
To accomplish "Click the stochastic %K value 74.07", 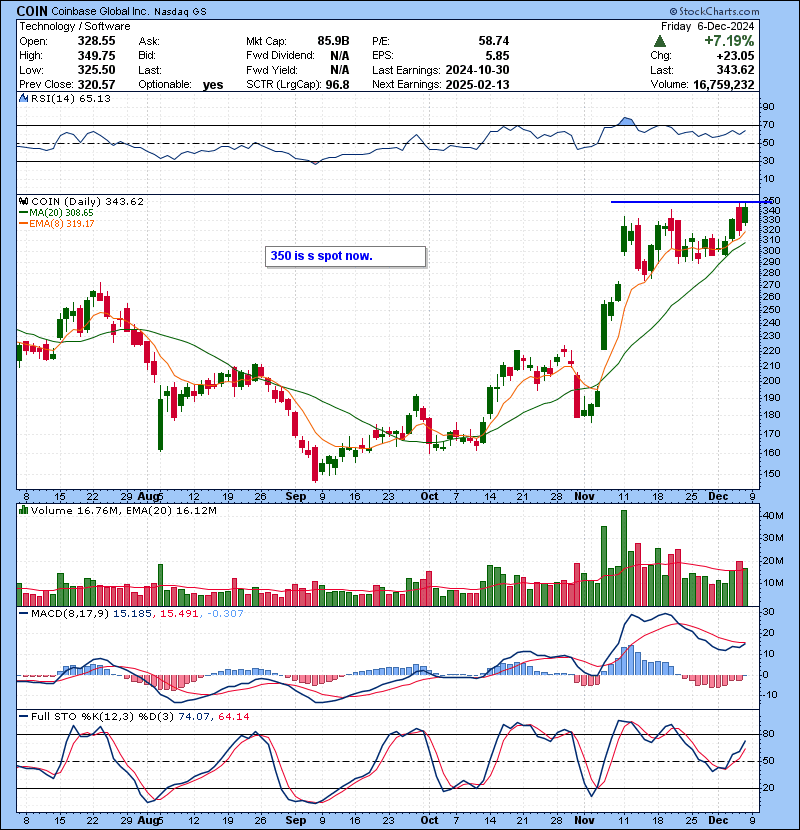I will point(194,716).
